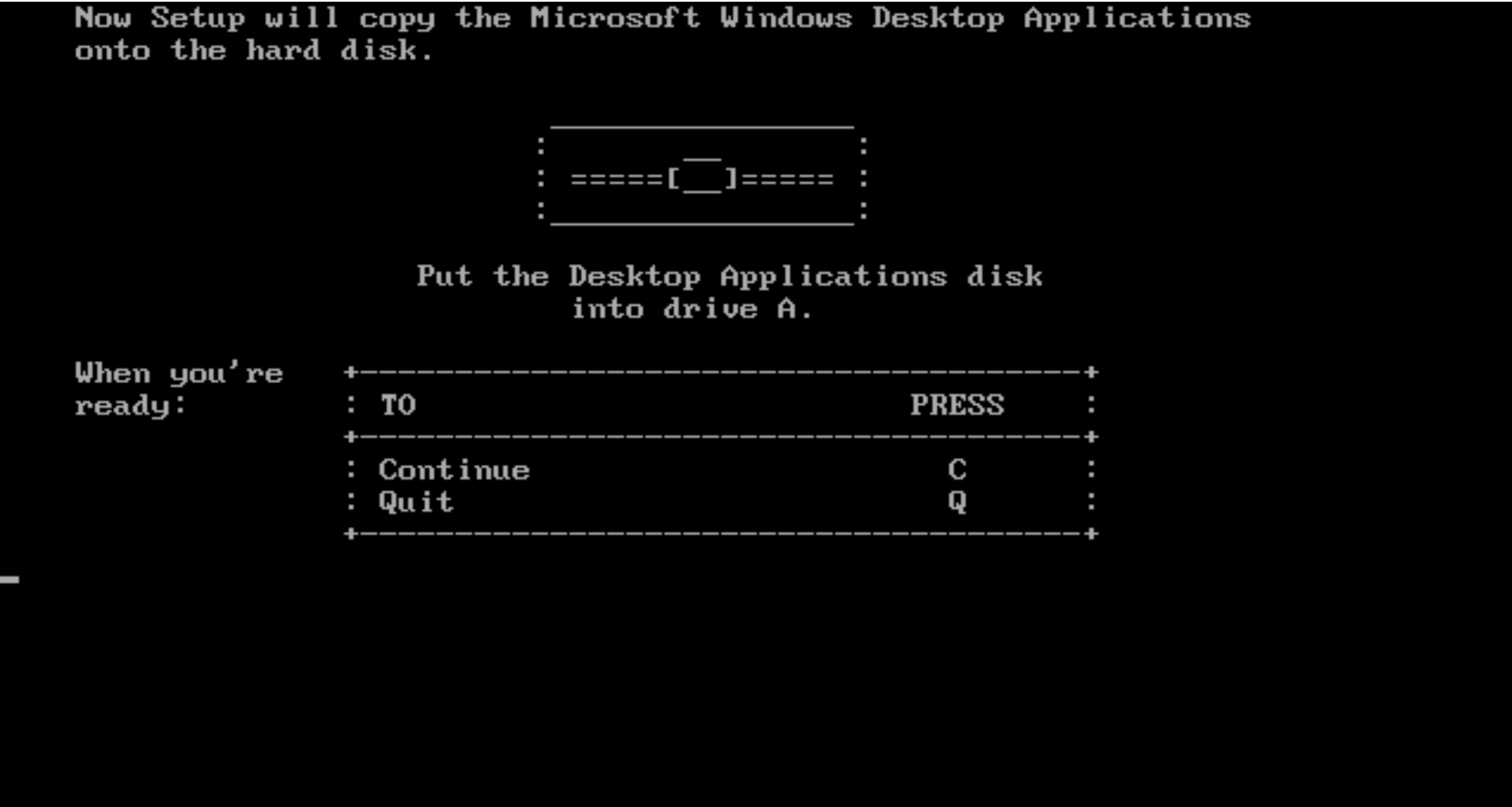Click the 'Microsoft Windows Desktop Applications' text

click(x=890, y=18)
